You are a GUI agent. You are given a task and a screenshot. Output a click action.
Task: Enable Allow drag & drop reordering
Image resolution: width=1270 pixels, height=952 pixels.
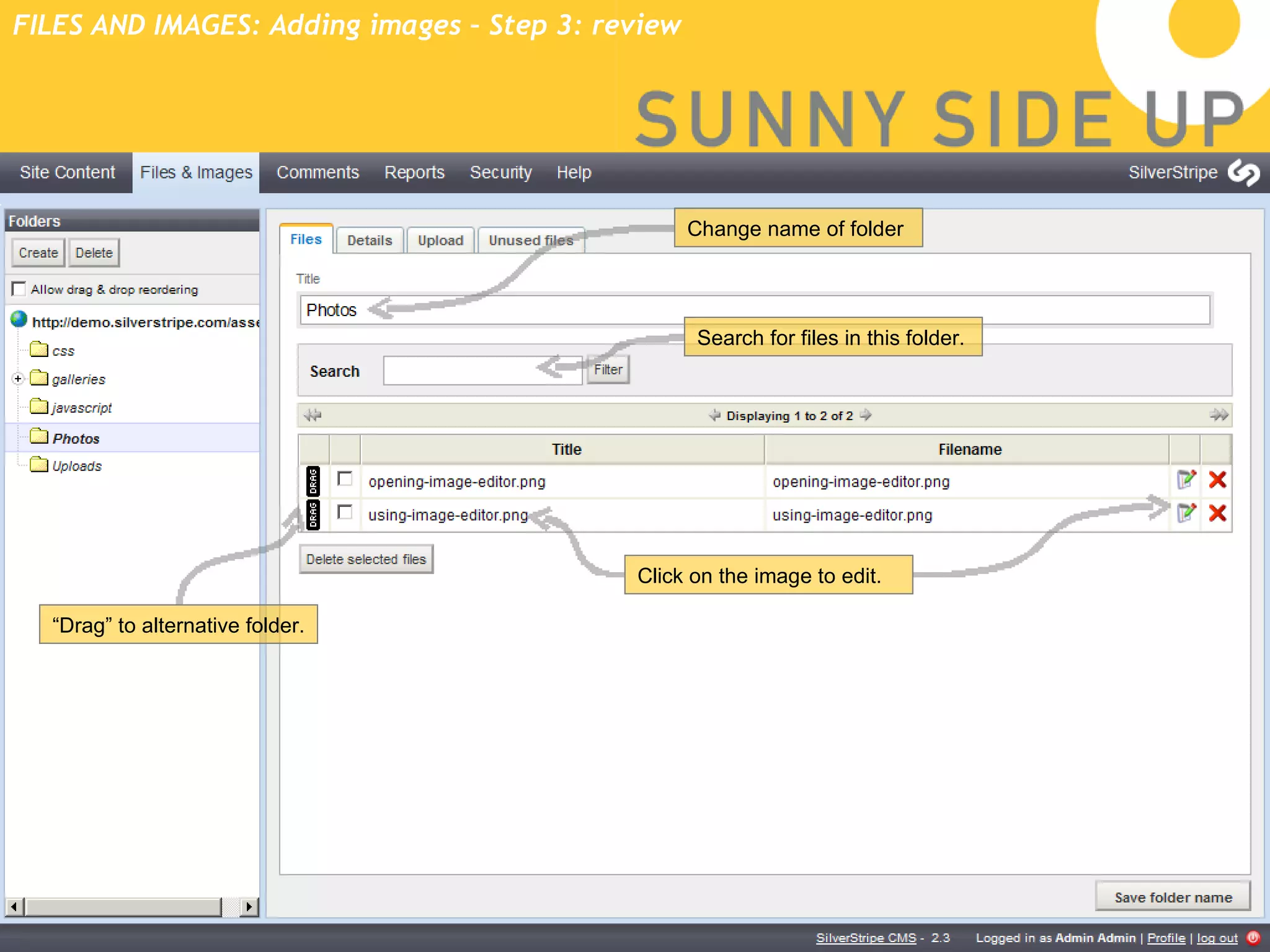click(x=19, y=289)
